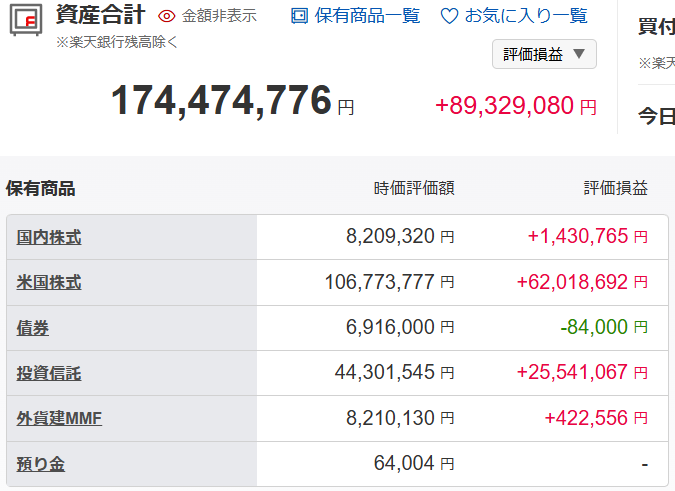Click the total gain +89,329,080 円
Viewport: 675px width, 491px height.
pyautogui.click(x=516, y=106)
